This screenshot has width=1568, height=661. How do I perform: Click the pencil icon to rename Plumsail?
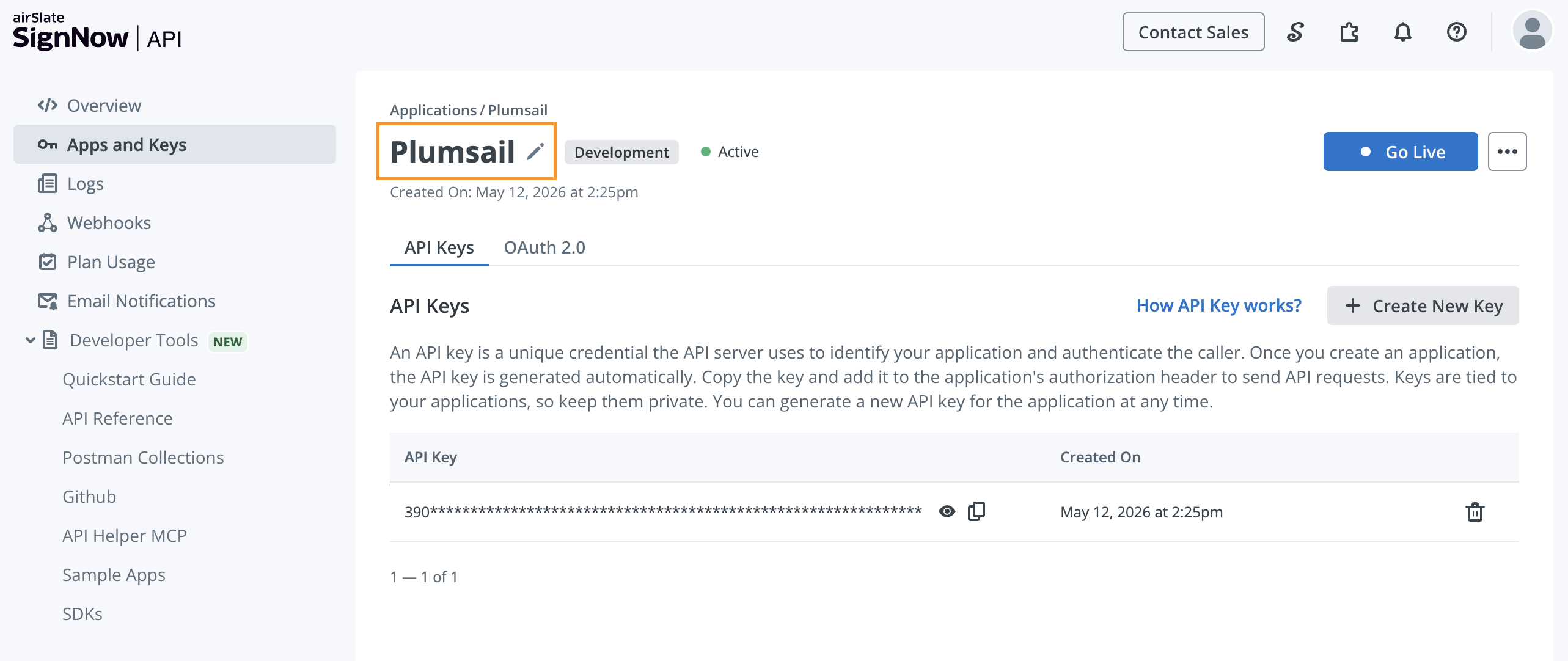tap(535, 152)
